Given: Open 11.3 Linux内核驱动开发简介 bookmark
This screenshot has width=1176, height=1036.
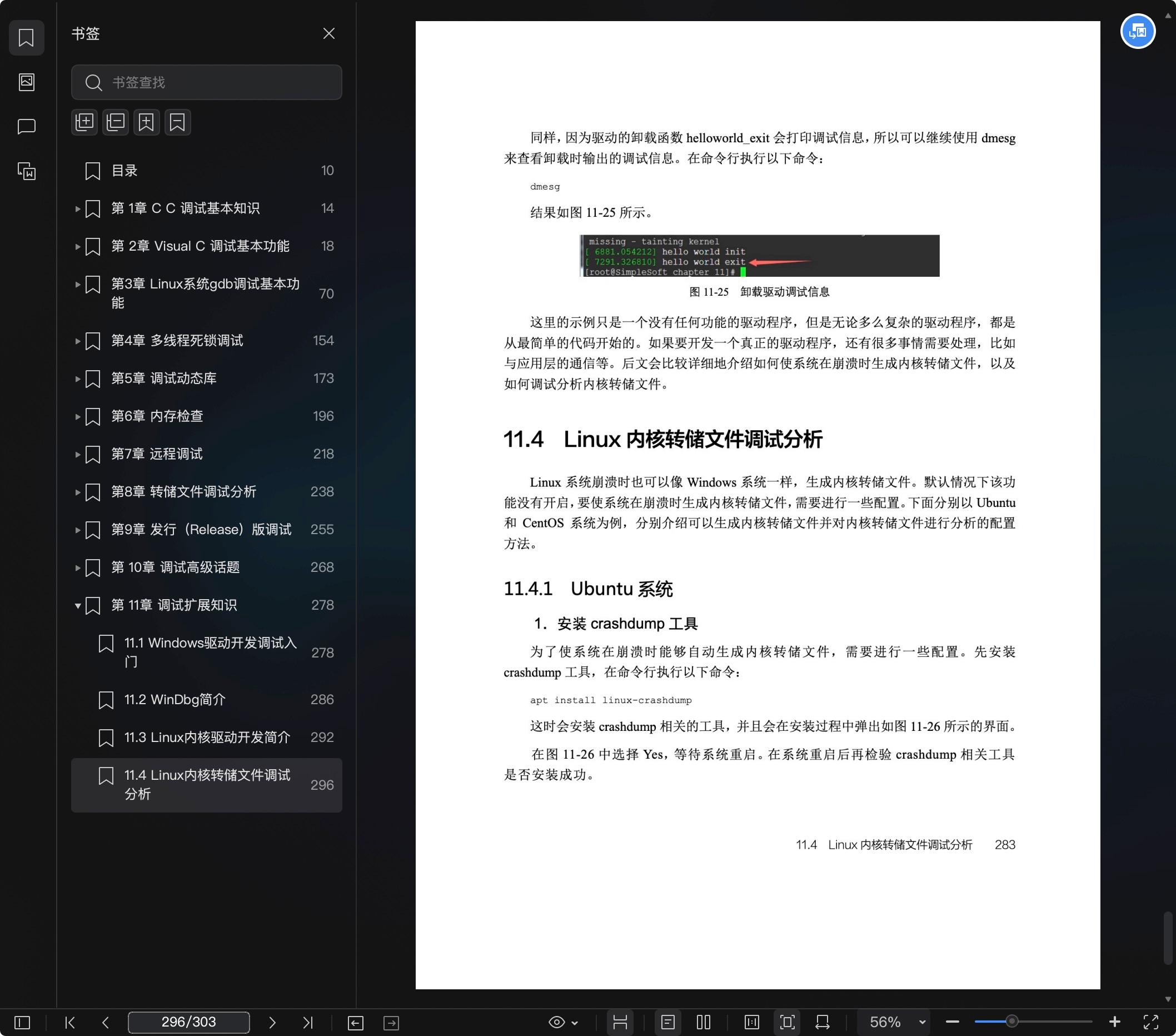Looking at the screenshot, I should point(207,738).
